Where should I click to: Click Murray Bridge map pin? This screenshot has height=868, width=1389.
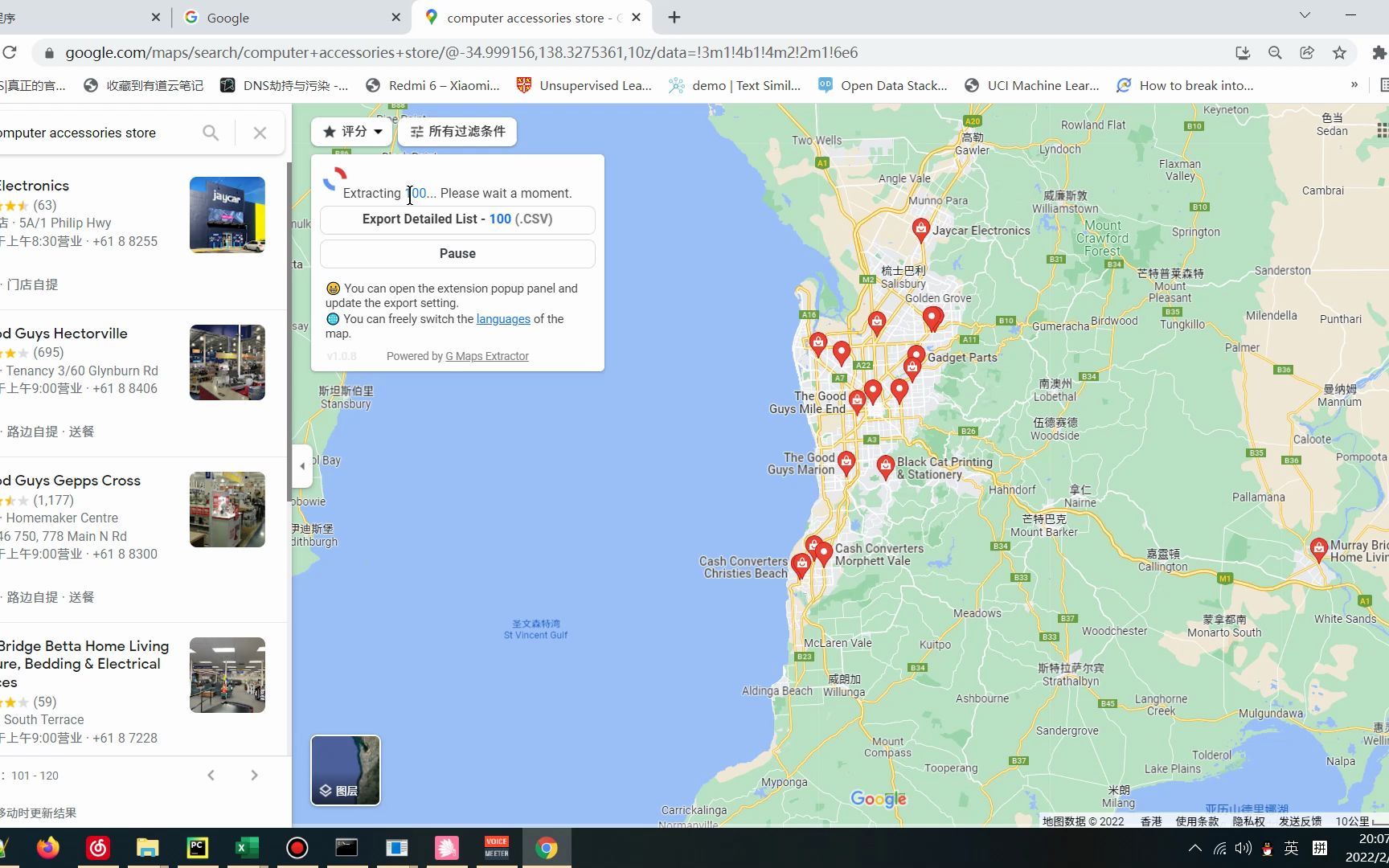click(x=1318, y=550)
